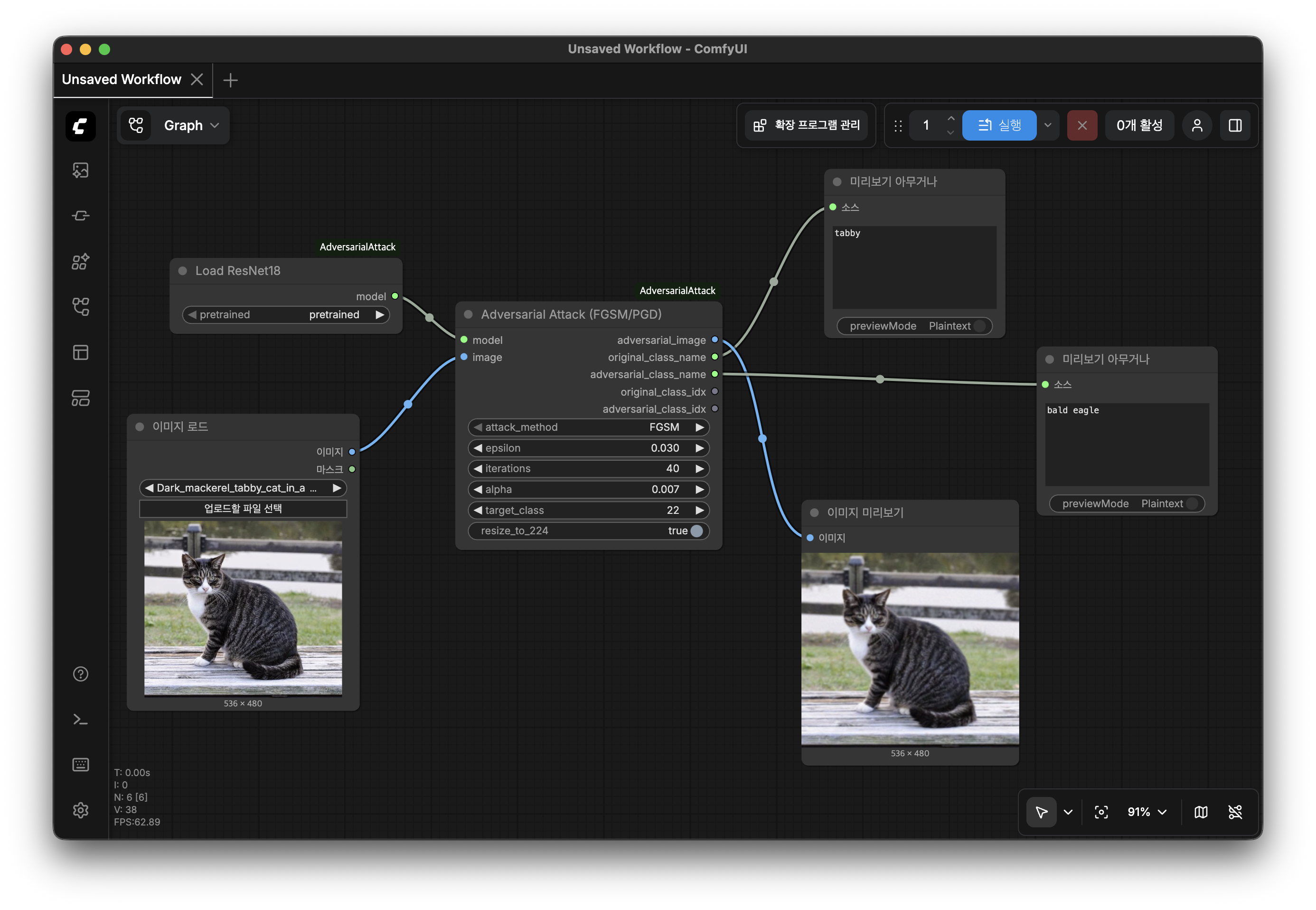Toggle resize_to_224 switch
The image size is (1316, 910).
tap(696, 531)
